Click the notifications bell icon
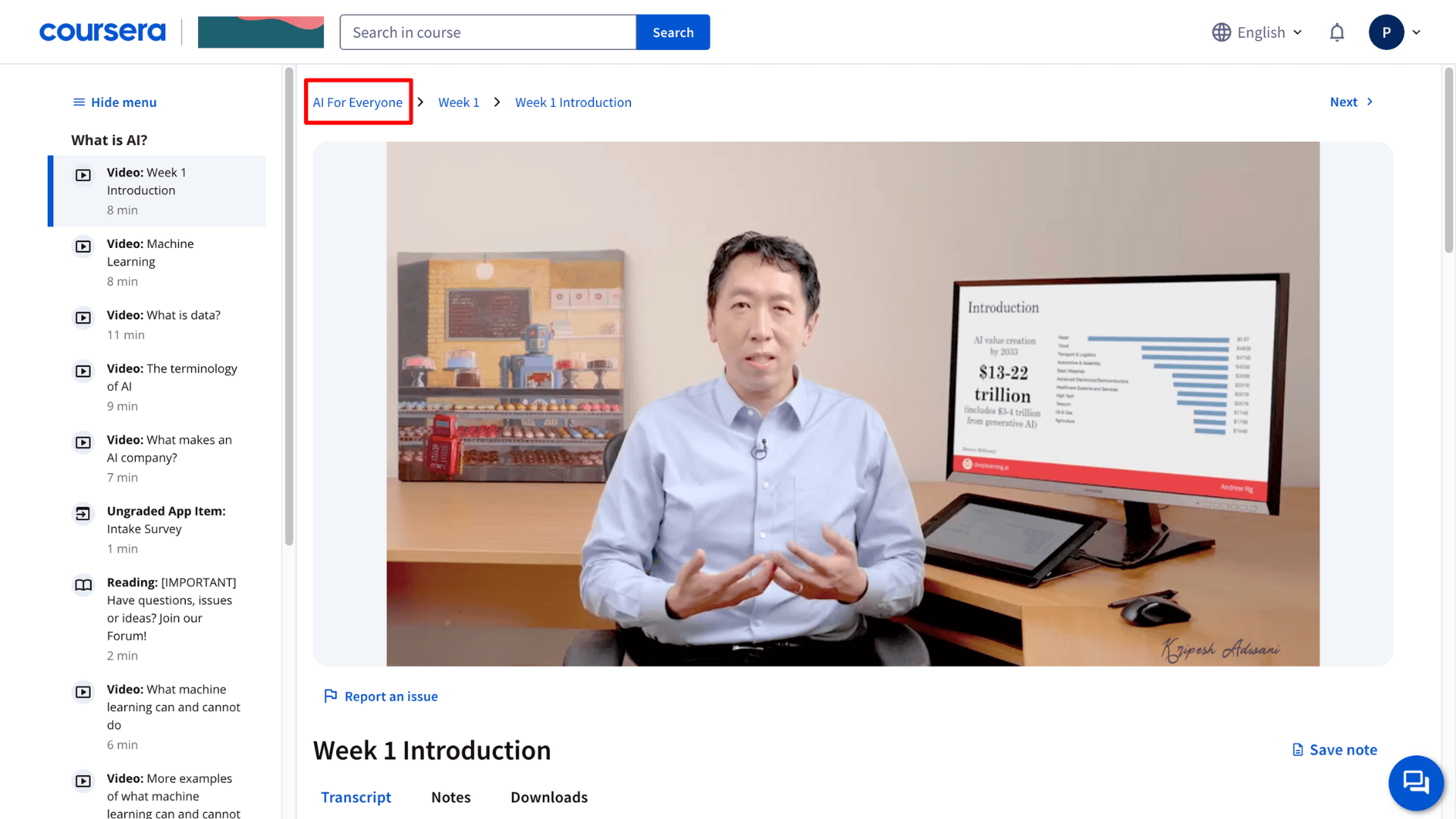The width and height of the screenshot is (1456, 819). coord(1337,33)
